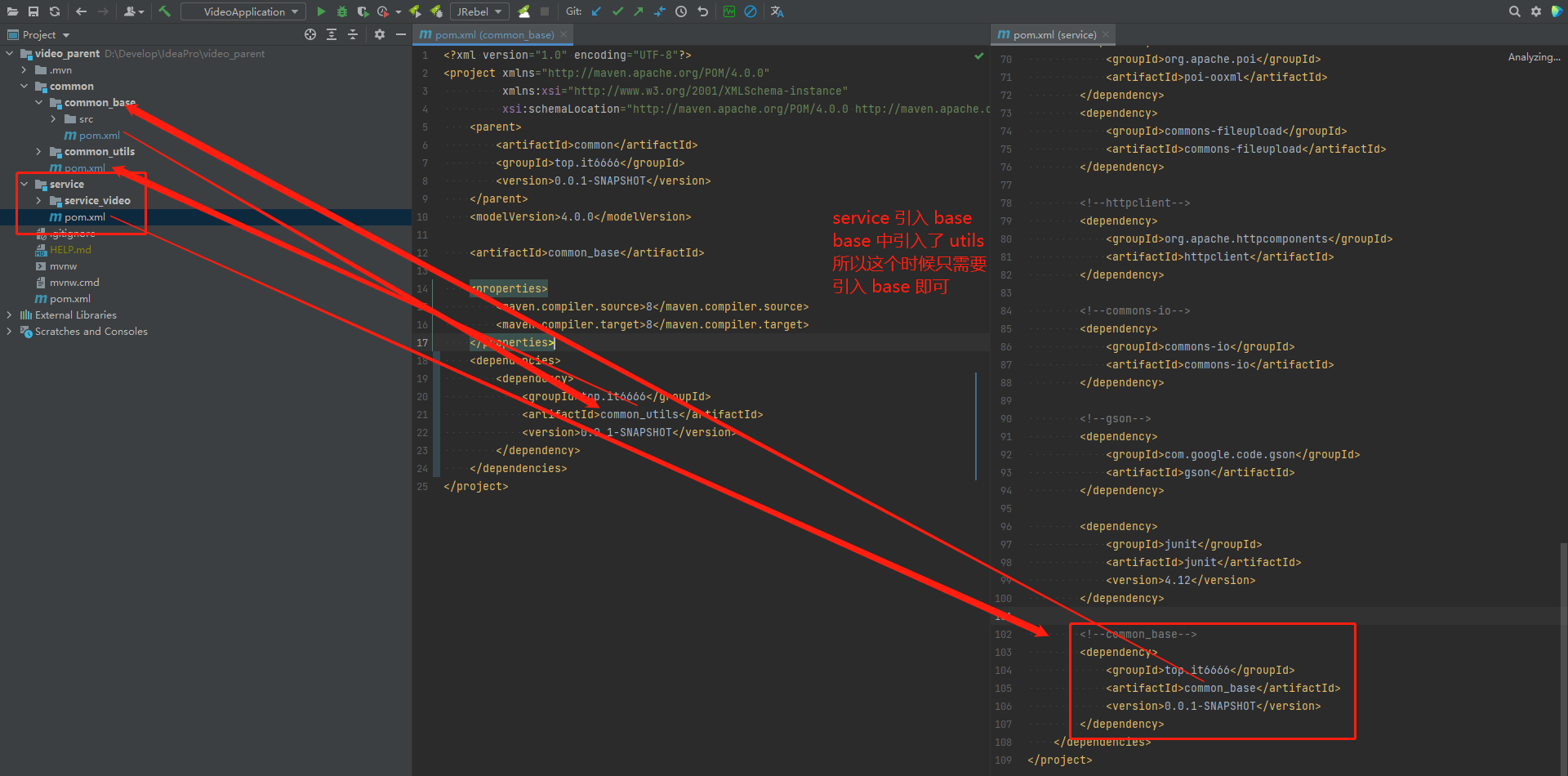This screenshot has height=776, width=1568.
Task: Build project with the hammer icon
Action: (x=164, y=11)
